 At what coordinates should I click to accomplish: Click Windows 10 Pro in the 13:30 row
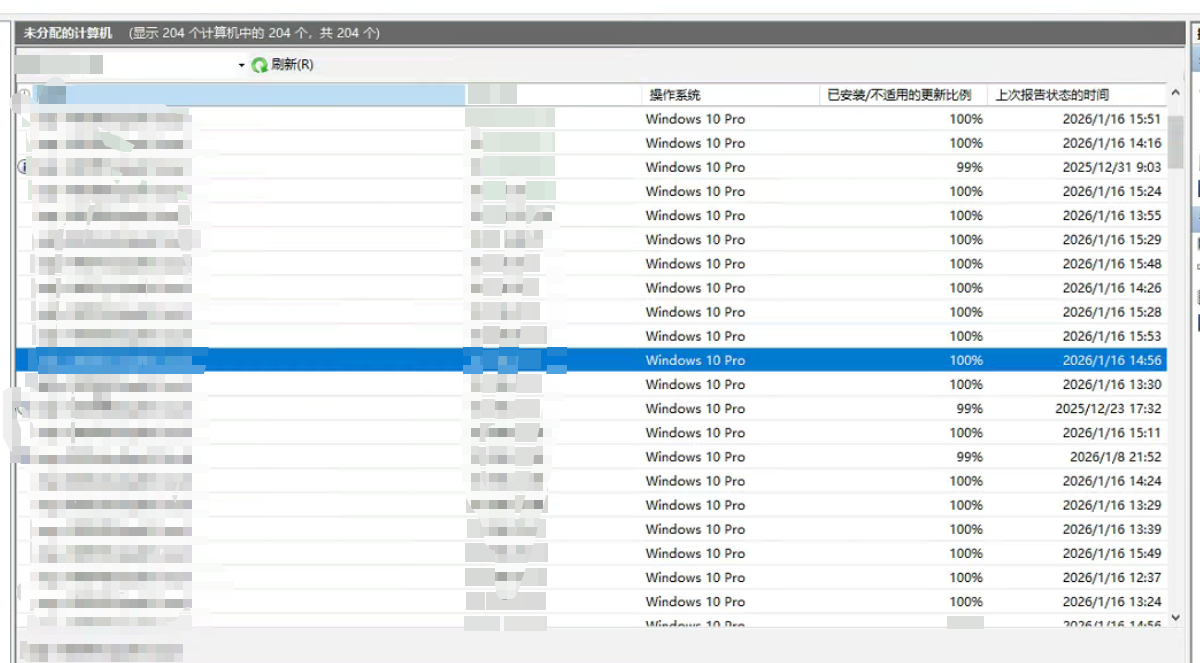click(x=695, y=384)
